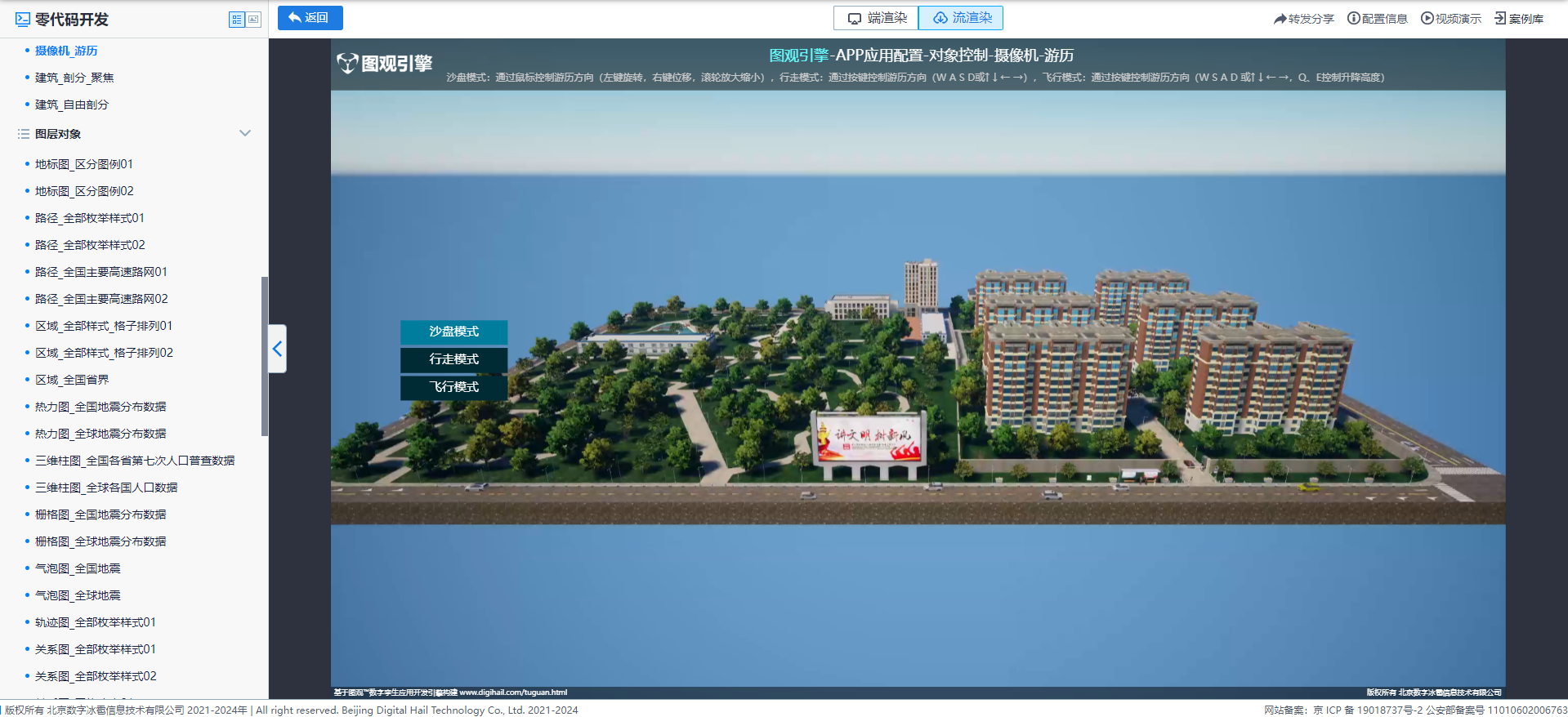
Task: Switch sidebar to list view icon
Action: click(237, 20)
